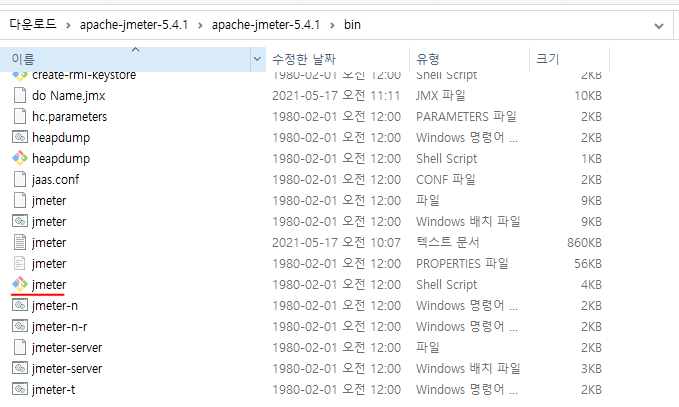Click the 10KB size cell

point(588,95)
